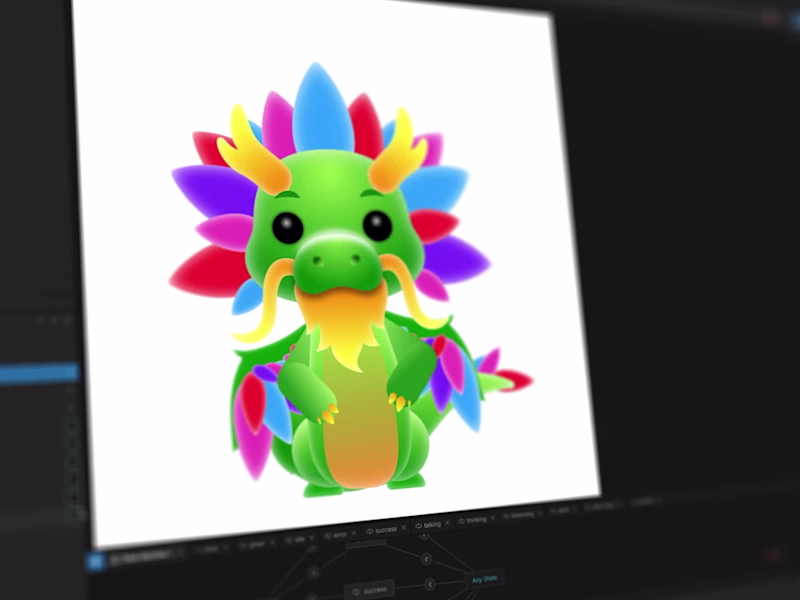Click the loop icon on the talking tab
This screenshot has width=800, height=600.
[418, 526]
